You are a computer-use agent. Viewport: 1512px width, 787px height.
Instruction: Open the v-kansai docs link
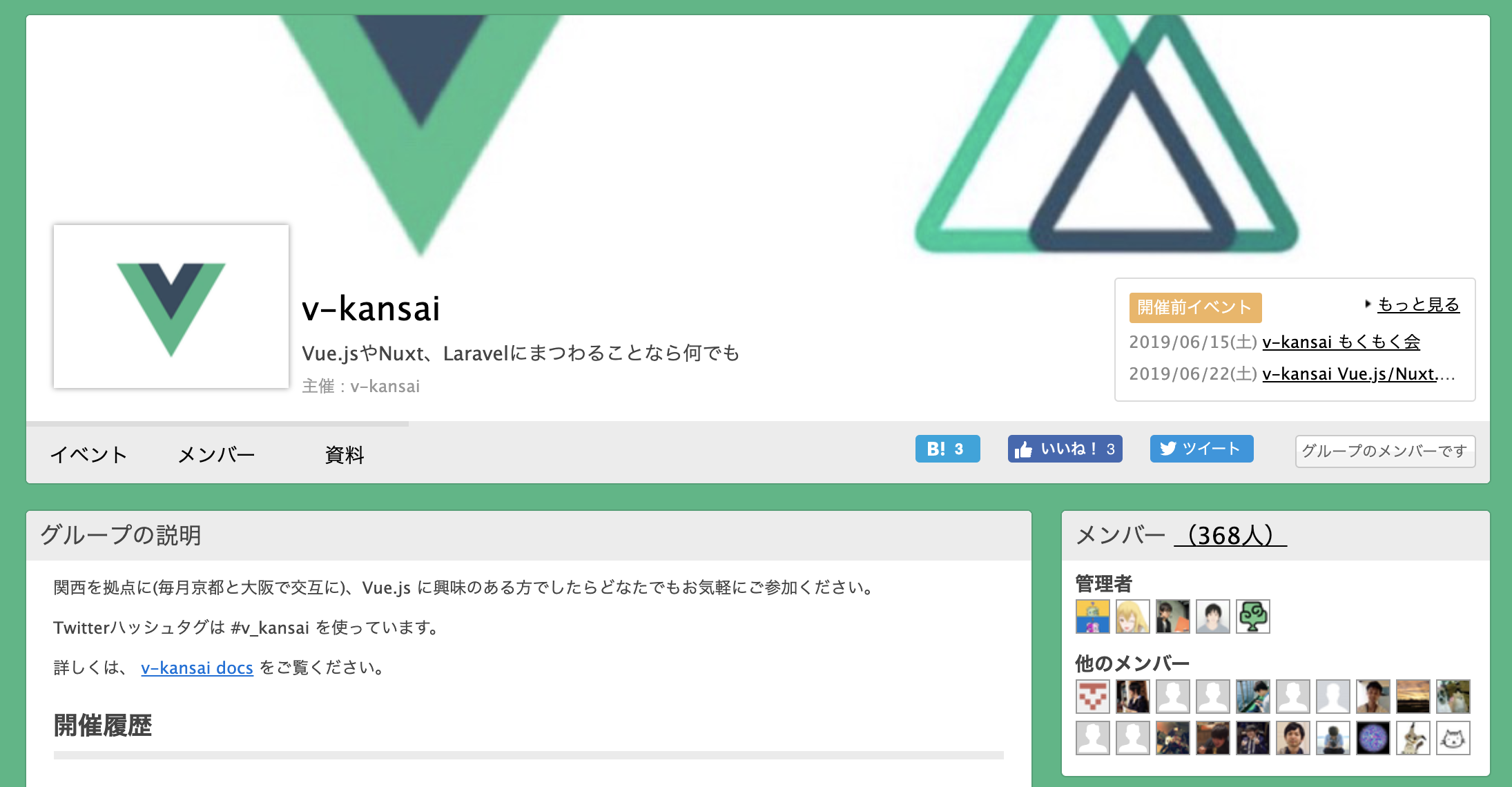coord(197,668)
